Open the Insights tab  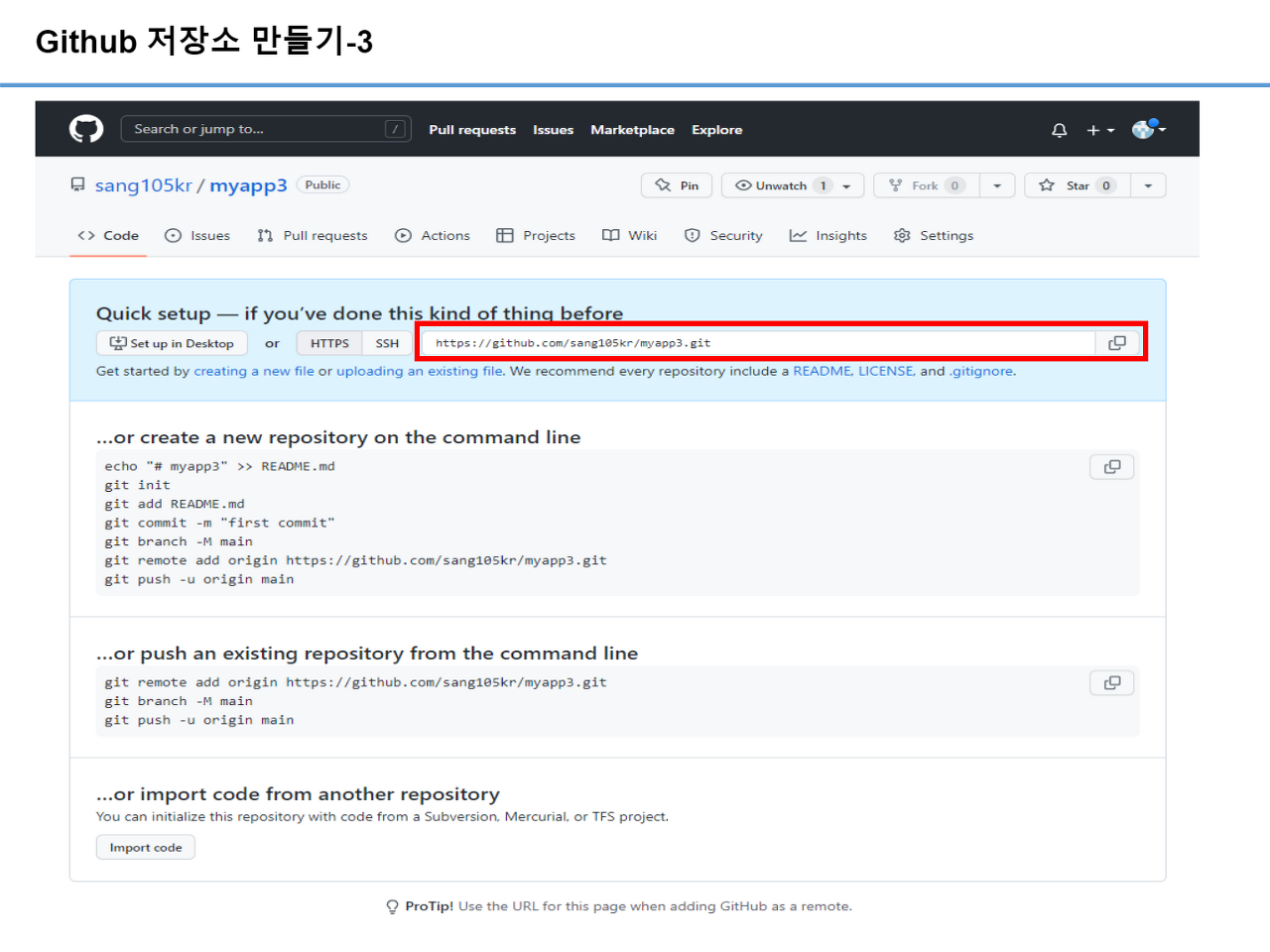point(828,235)
